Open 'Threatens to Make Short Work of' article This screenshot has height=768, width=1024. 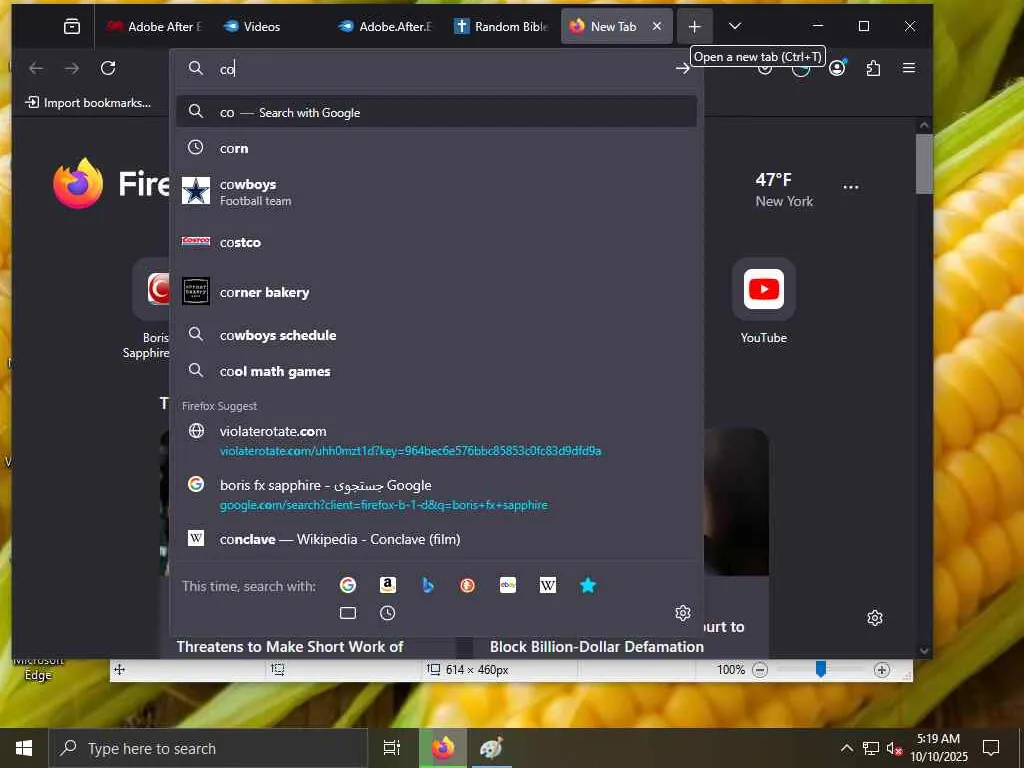click(290, 647)
